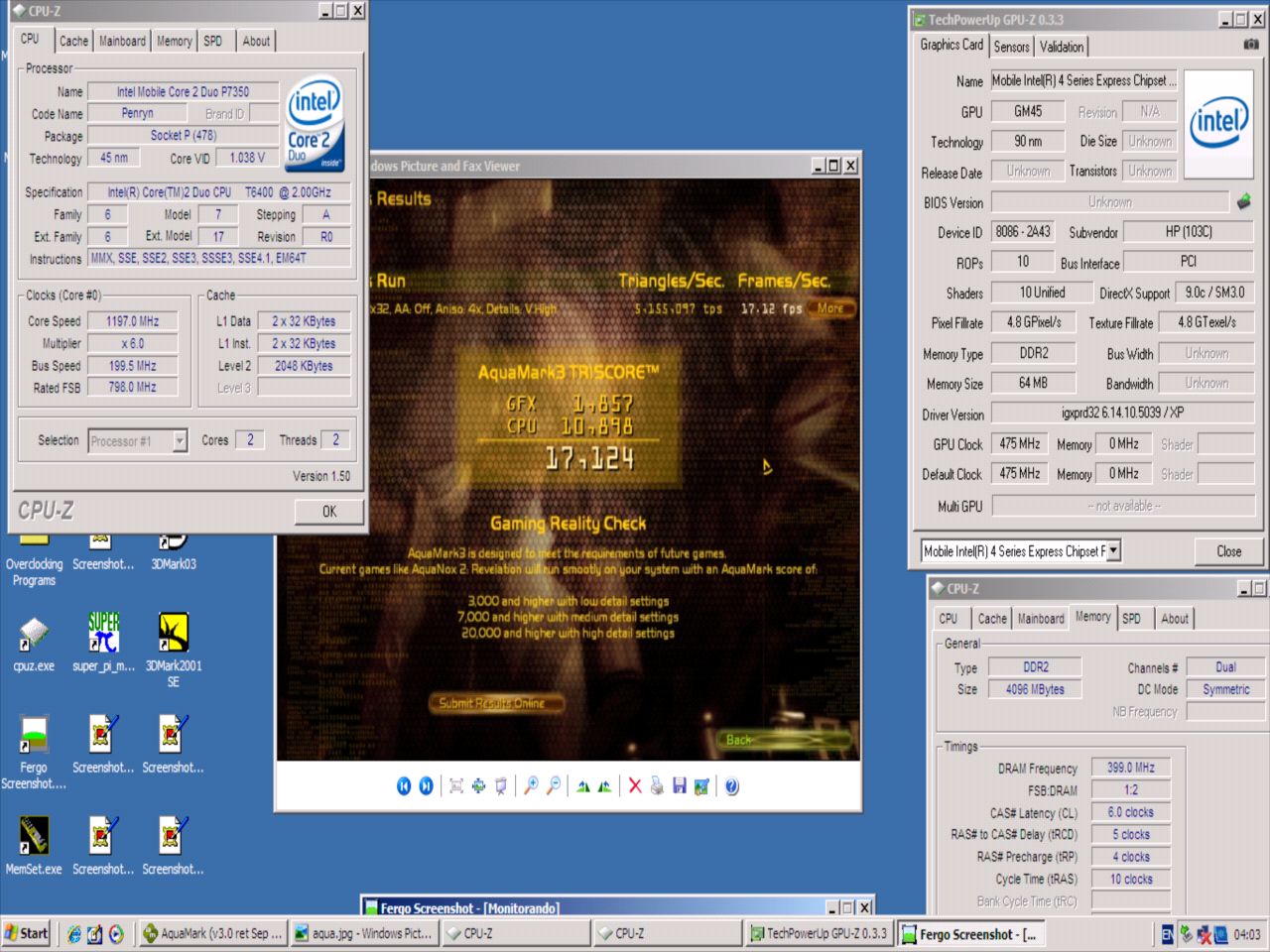Open About tab in lower-right CPU-Z
This screenshot has height=952, width=1270.
click(1175, 618)
